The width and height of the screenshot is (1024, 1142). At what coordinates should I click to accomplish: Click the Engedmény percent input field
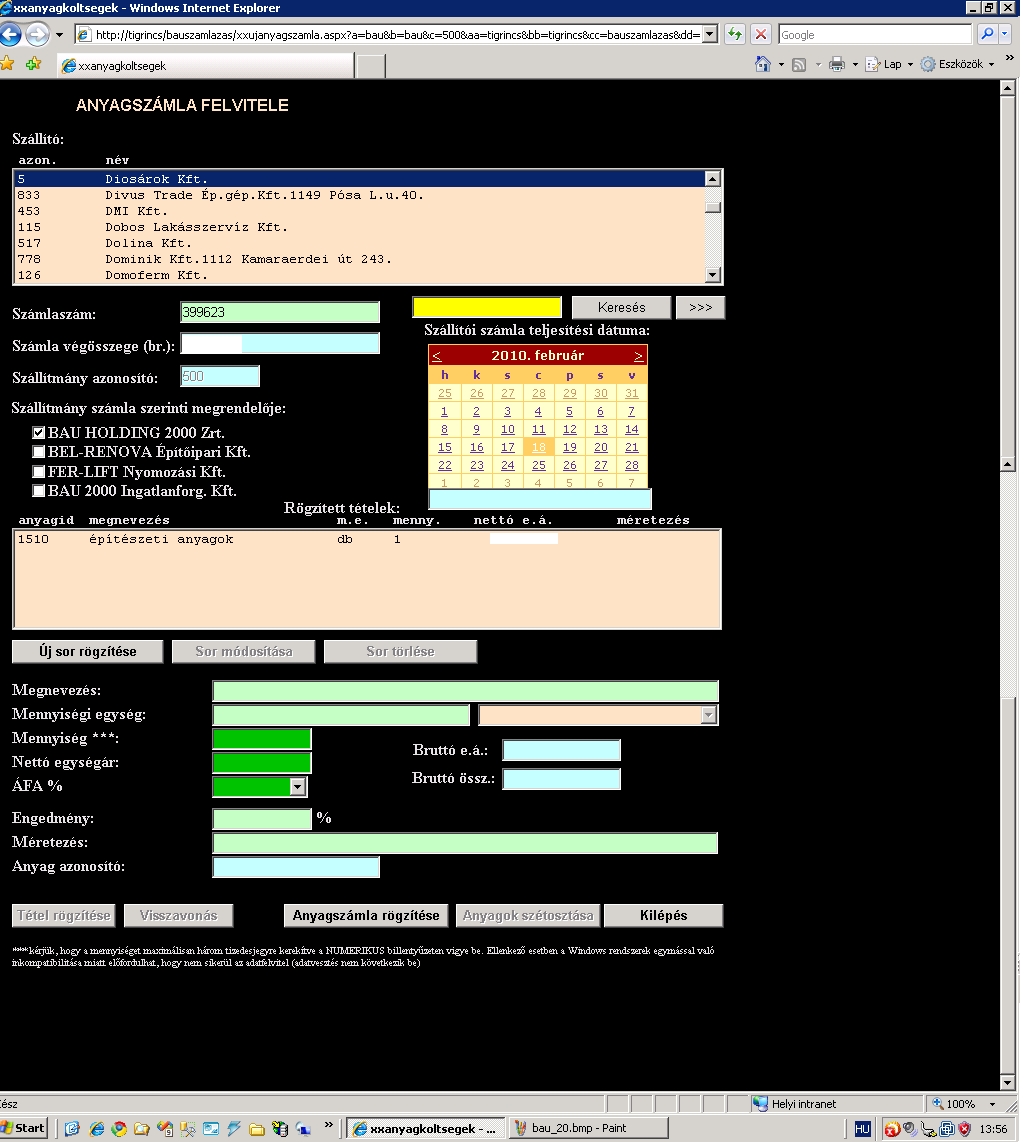262,819
